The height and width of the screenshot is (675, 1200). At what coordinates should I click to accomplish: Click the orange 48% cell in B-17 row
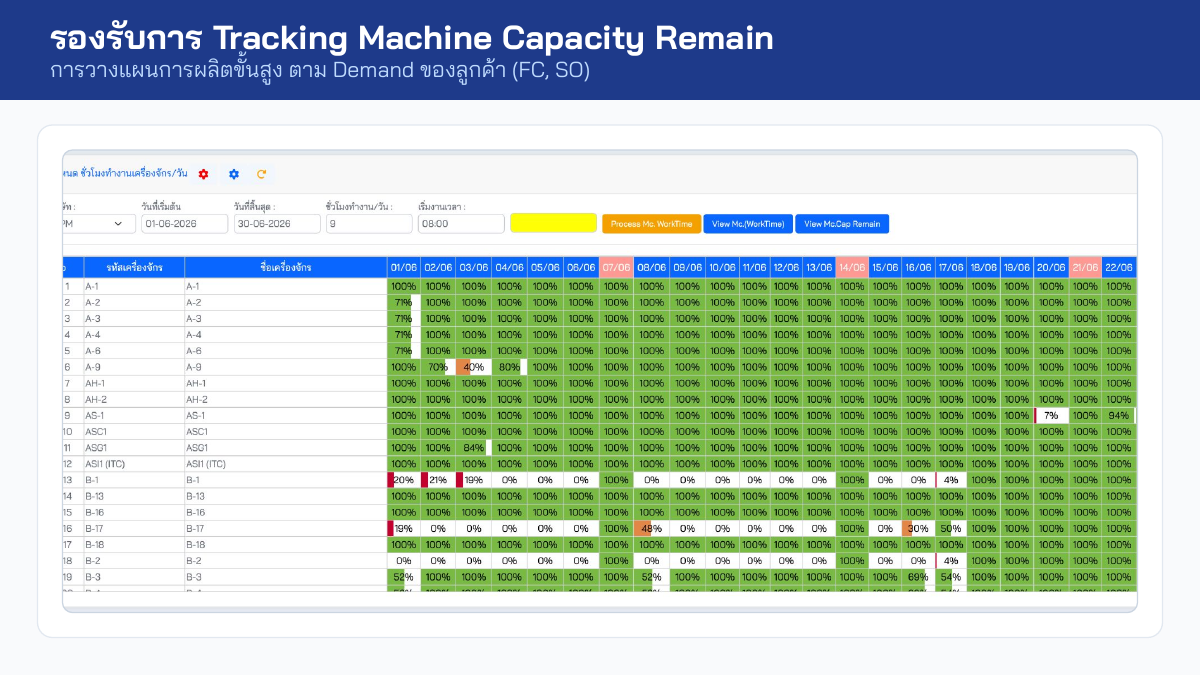point(651,529)
